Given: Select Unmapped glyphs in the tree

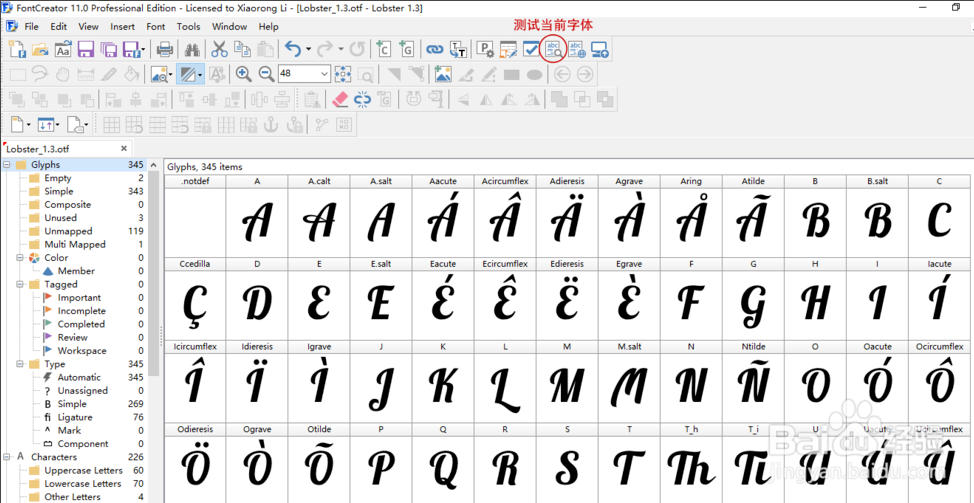Looking at the screenshot, I should point(68,231).
